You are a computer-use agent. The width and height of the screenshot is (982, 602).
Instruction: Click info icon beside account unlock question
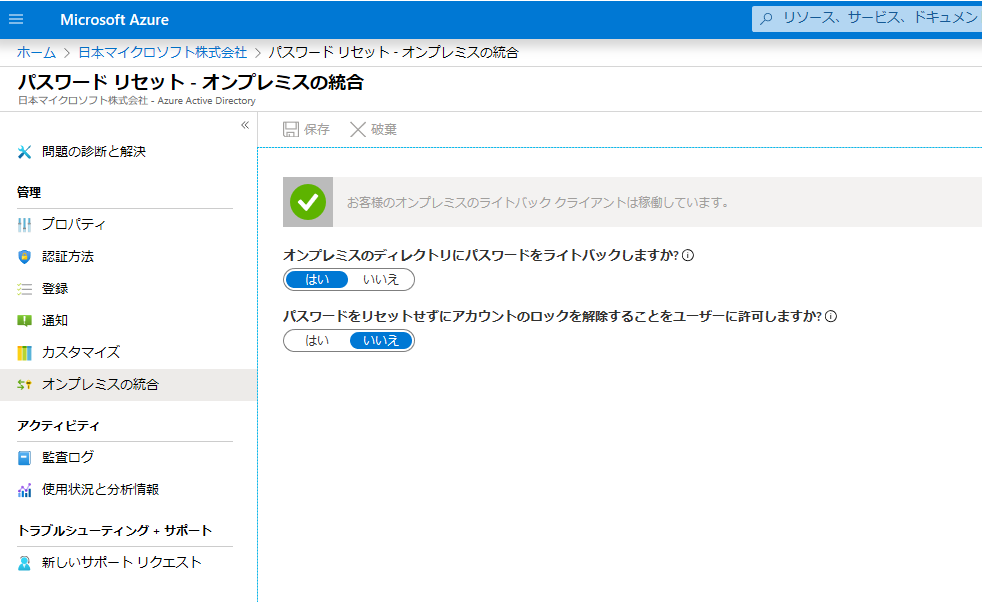coord(830,316)
